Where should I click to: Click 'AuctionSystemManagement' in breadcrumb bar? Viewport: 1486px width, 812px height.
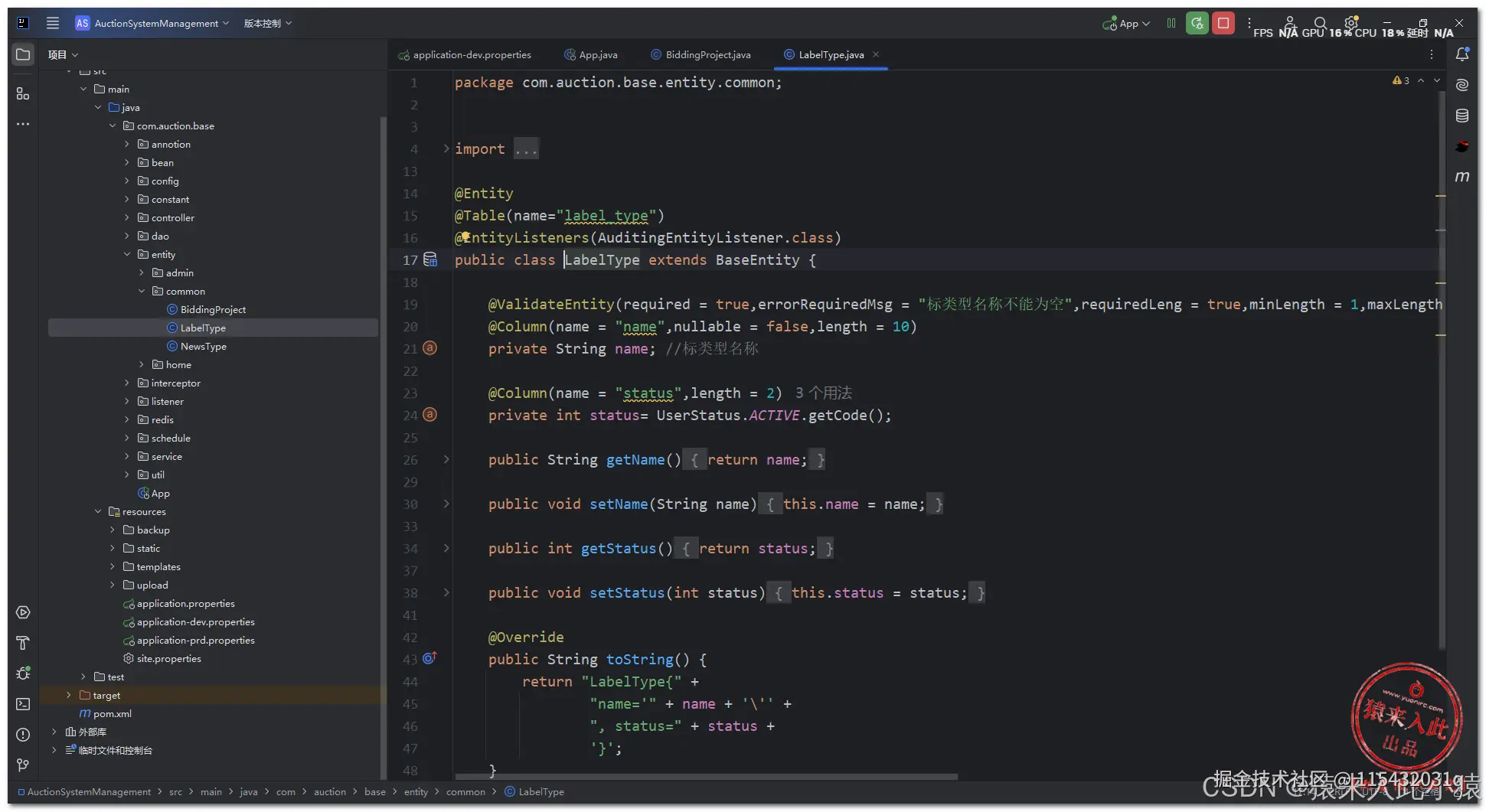89,792
